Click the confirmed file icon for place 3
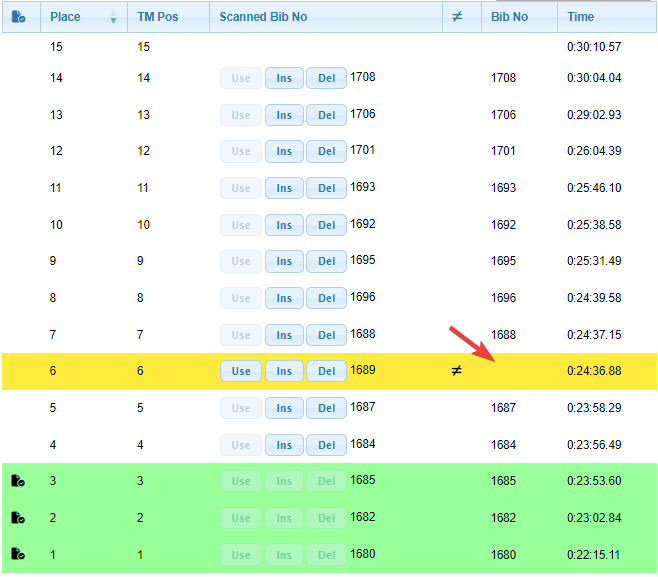 pyautogui.click(x=18, y=481)
